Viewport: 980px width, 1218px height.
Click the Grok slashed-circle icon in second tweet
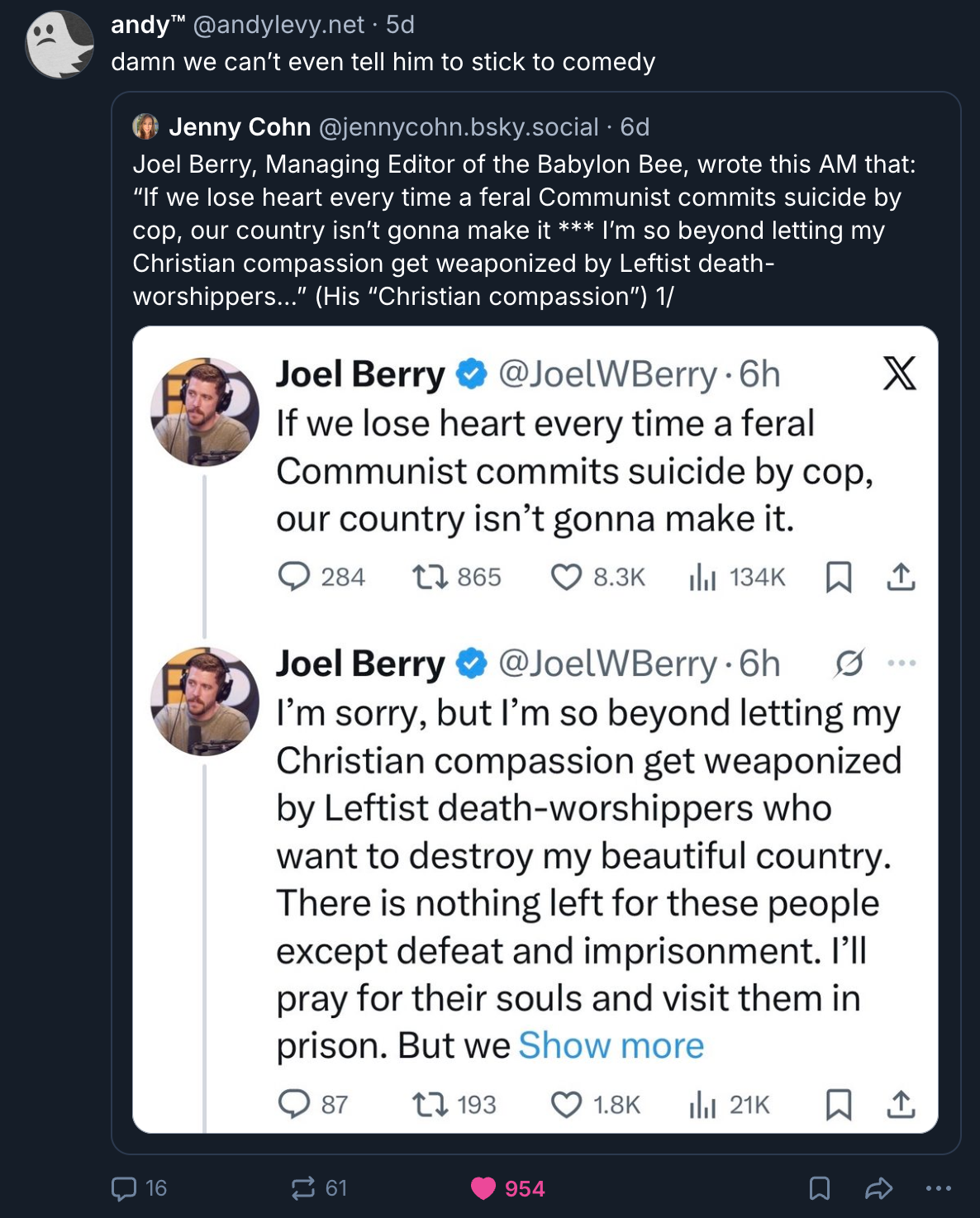point(849,663)
